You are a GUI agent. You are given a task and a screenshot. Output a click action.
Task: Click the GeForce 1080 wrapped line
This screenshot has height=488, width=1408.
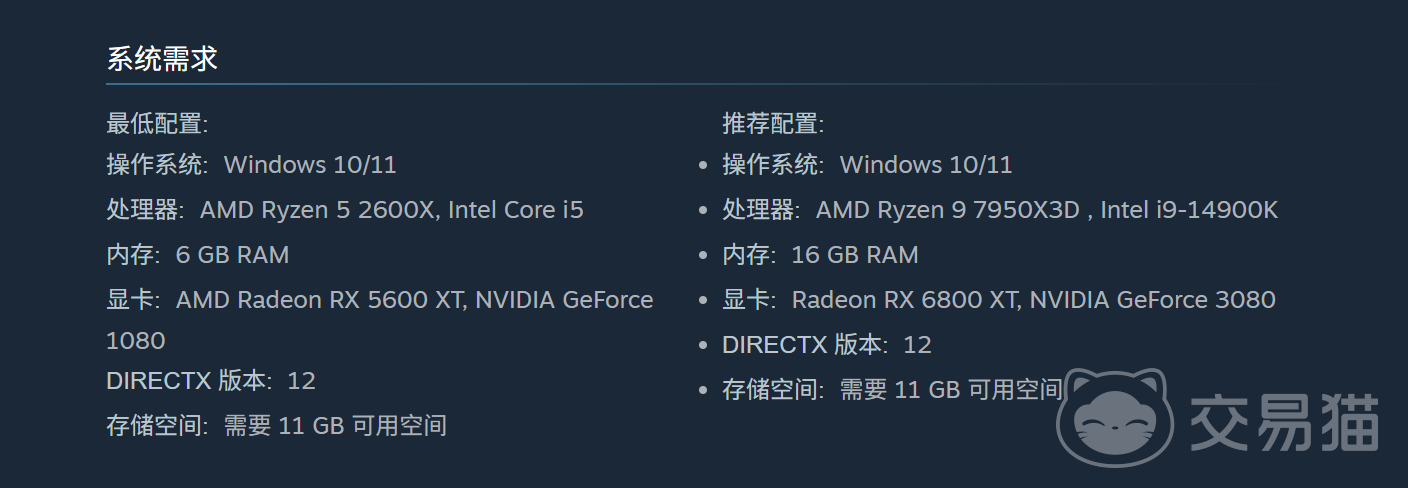click(135, 340)
